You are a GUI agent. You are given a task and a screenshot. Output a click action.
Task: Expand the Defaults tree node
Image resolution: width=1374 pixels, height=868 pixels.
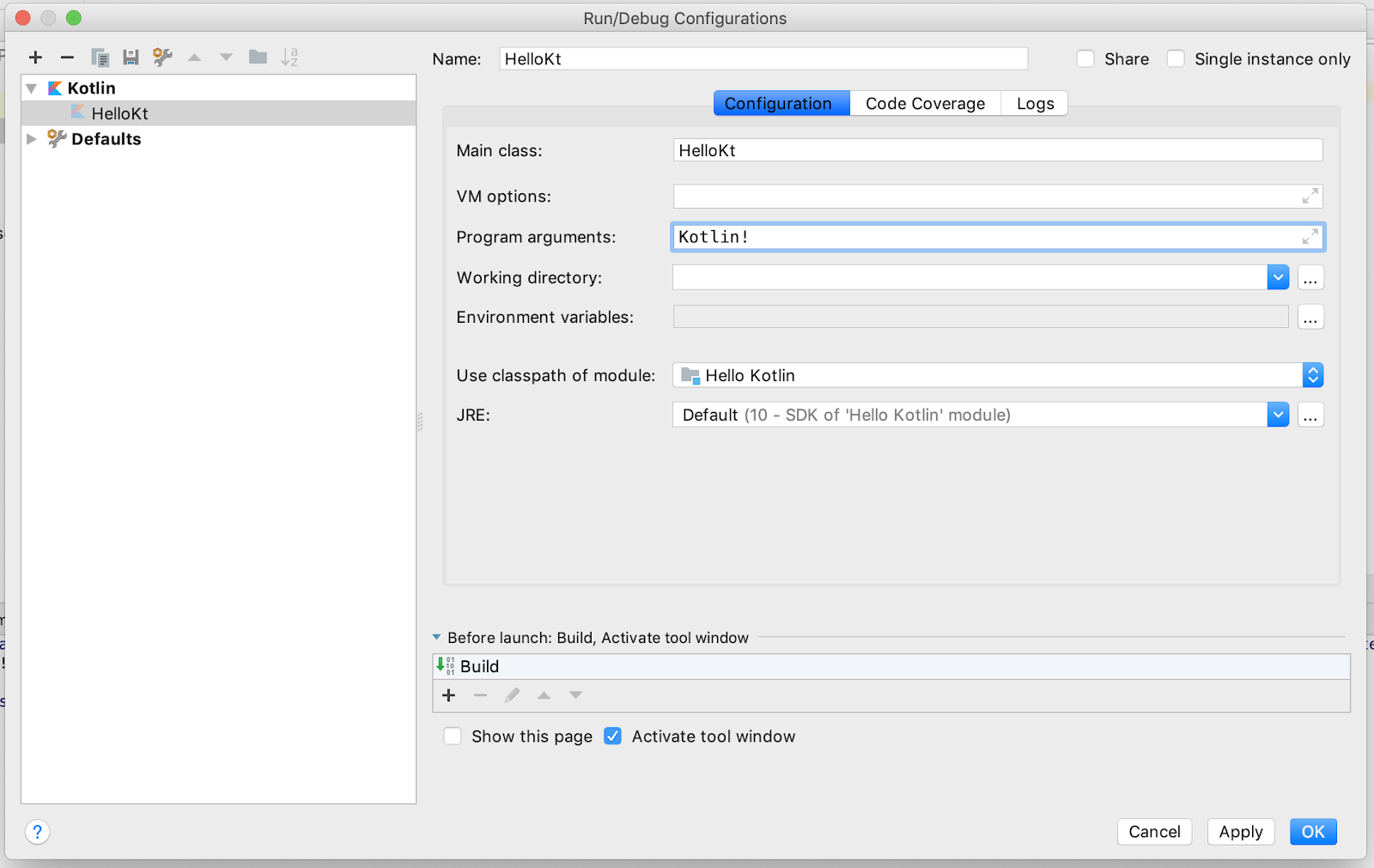[32, 139]
